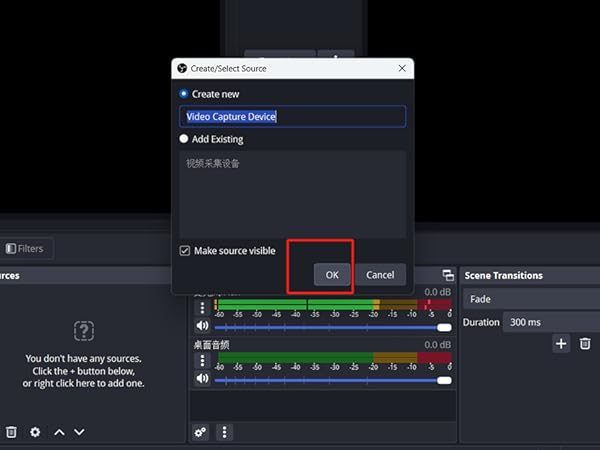The height and width of the screenshot is (450, 600).
Task: Click OK to confirm the source
Action: [332, 274]
